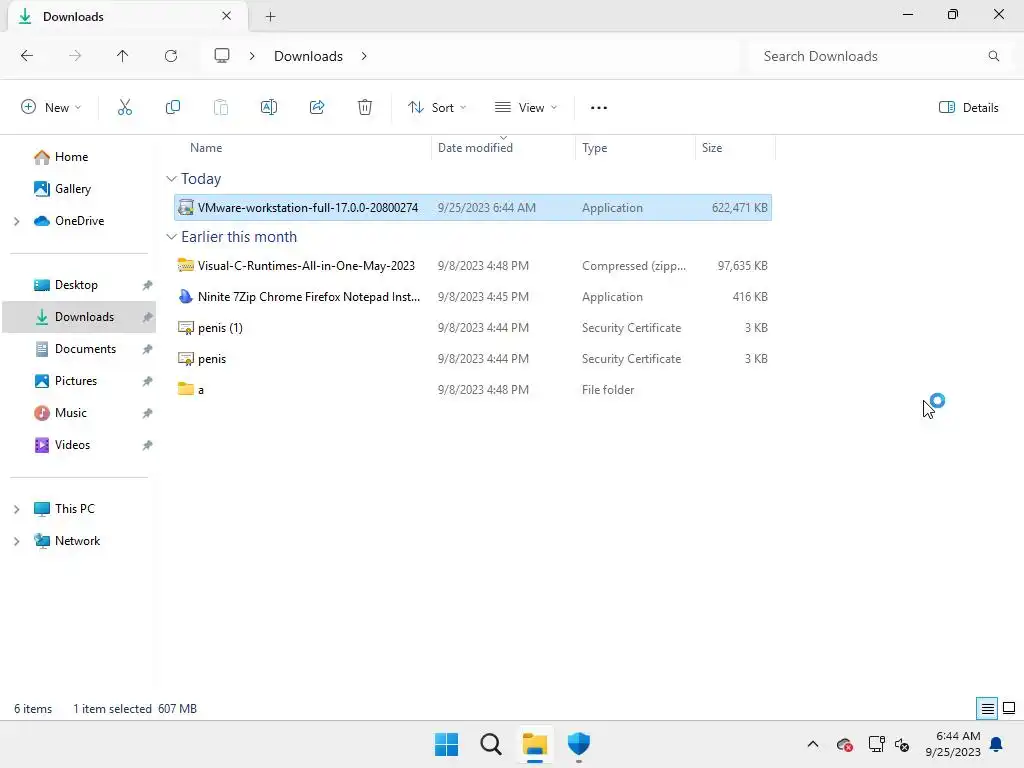Expand chevron before Downloads in address bar
The height and width of the screenshot is (768, 1024).
pyautogui.click(x=252, y=56)
